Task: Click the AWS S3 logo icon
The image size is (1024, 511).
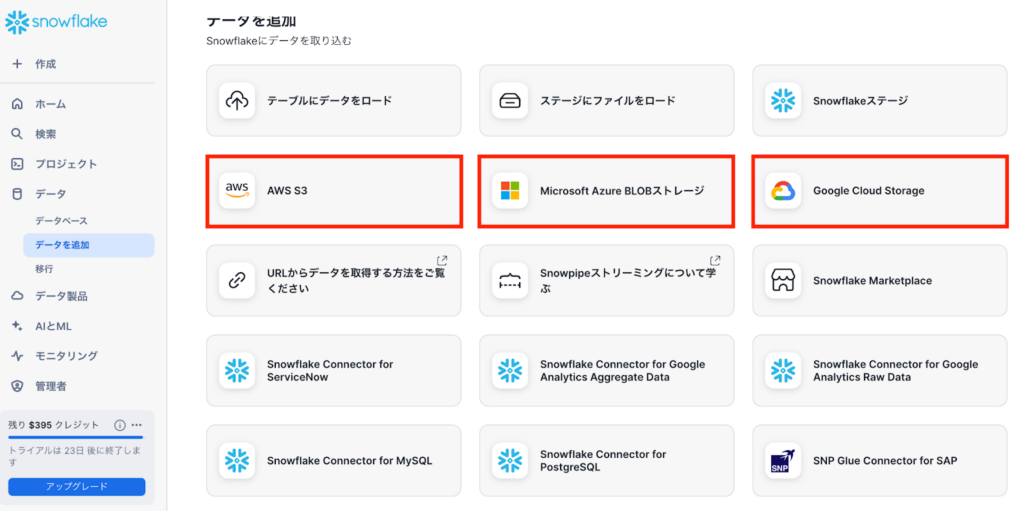Action: tap(237, 190)
